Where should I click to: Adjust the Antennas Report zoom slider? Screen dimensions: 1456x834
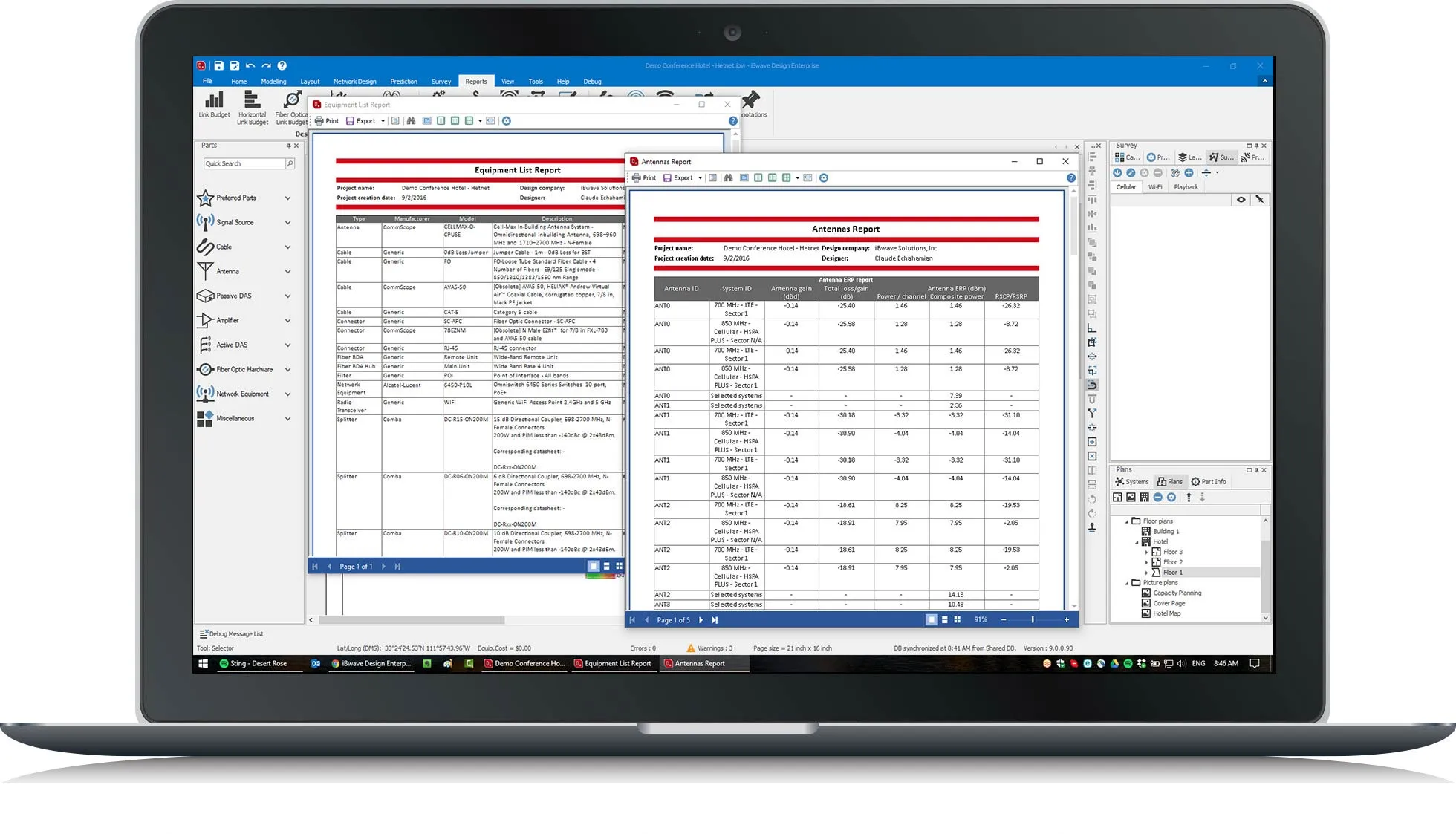(1033, 620)
